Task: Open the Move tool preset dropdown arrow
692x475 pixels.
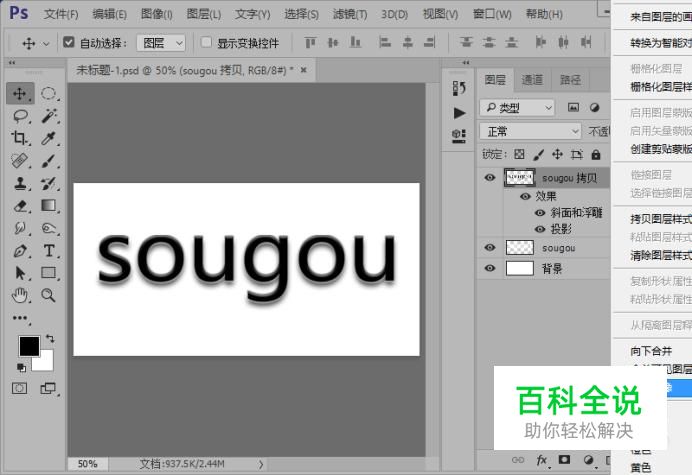Action: (46, 44)
